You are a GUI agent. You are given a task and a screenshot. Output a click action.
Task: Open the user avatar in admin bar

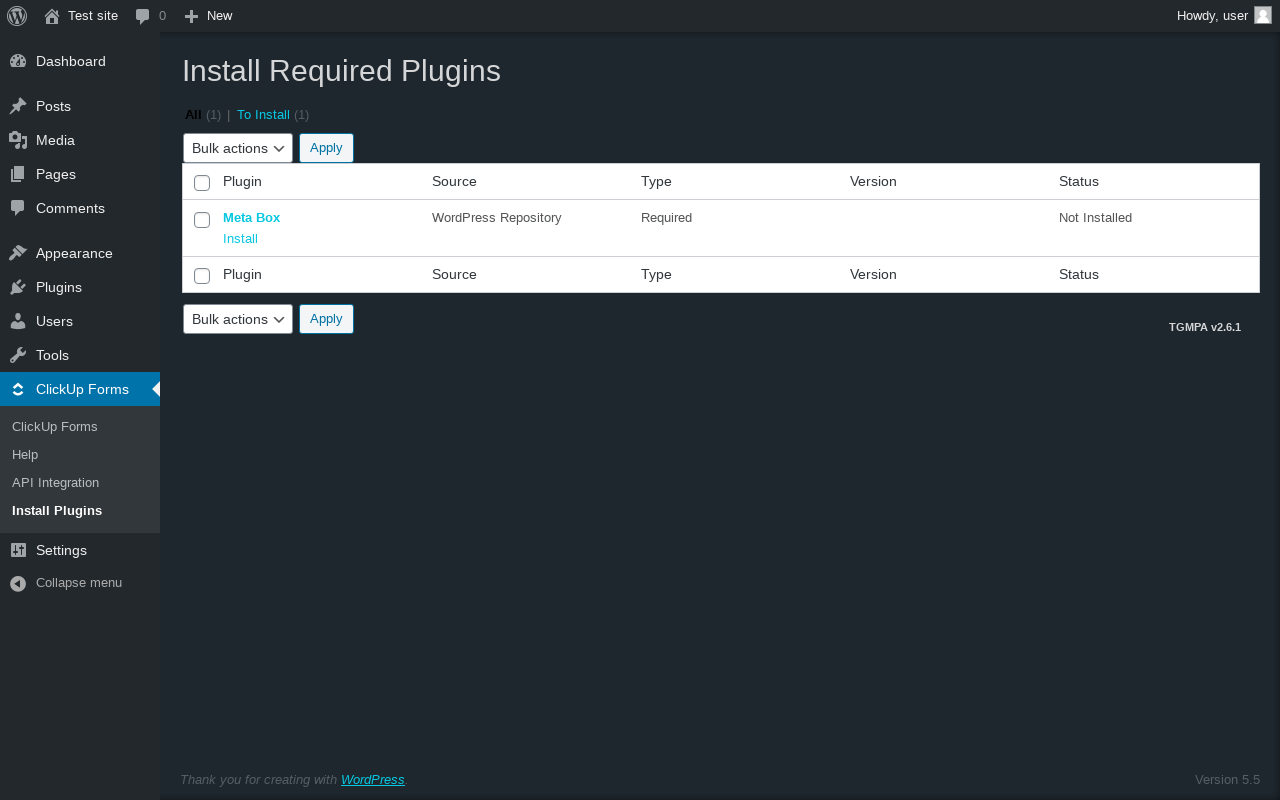[1263, 15]
